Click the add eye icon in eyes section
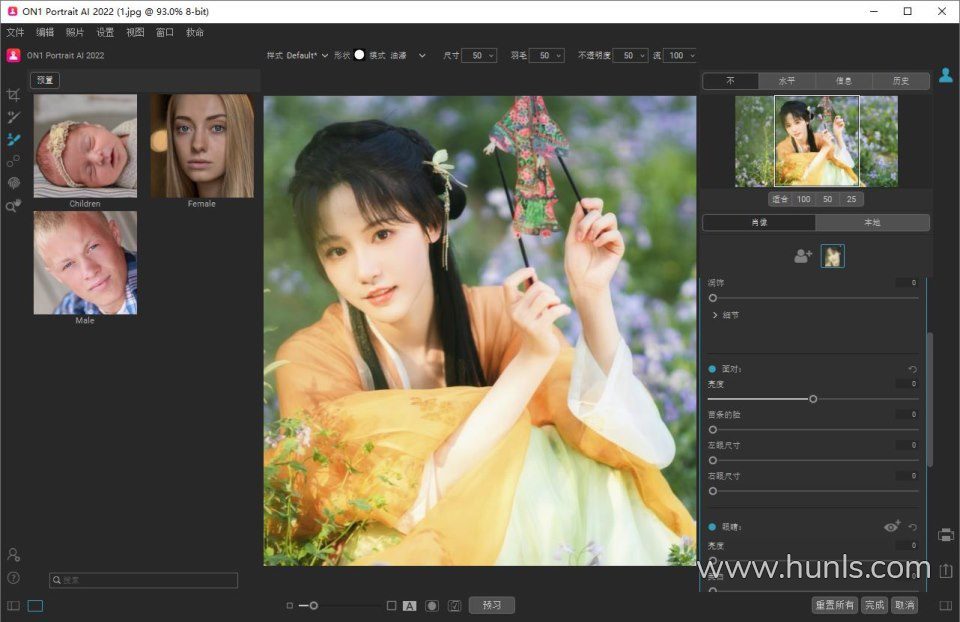This screenshot has width=960, height=622. tap(891, 526)
